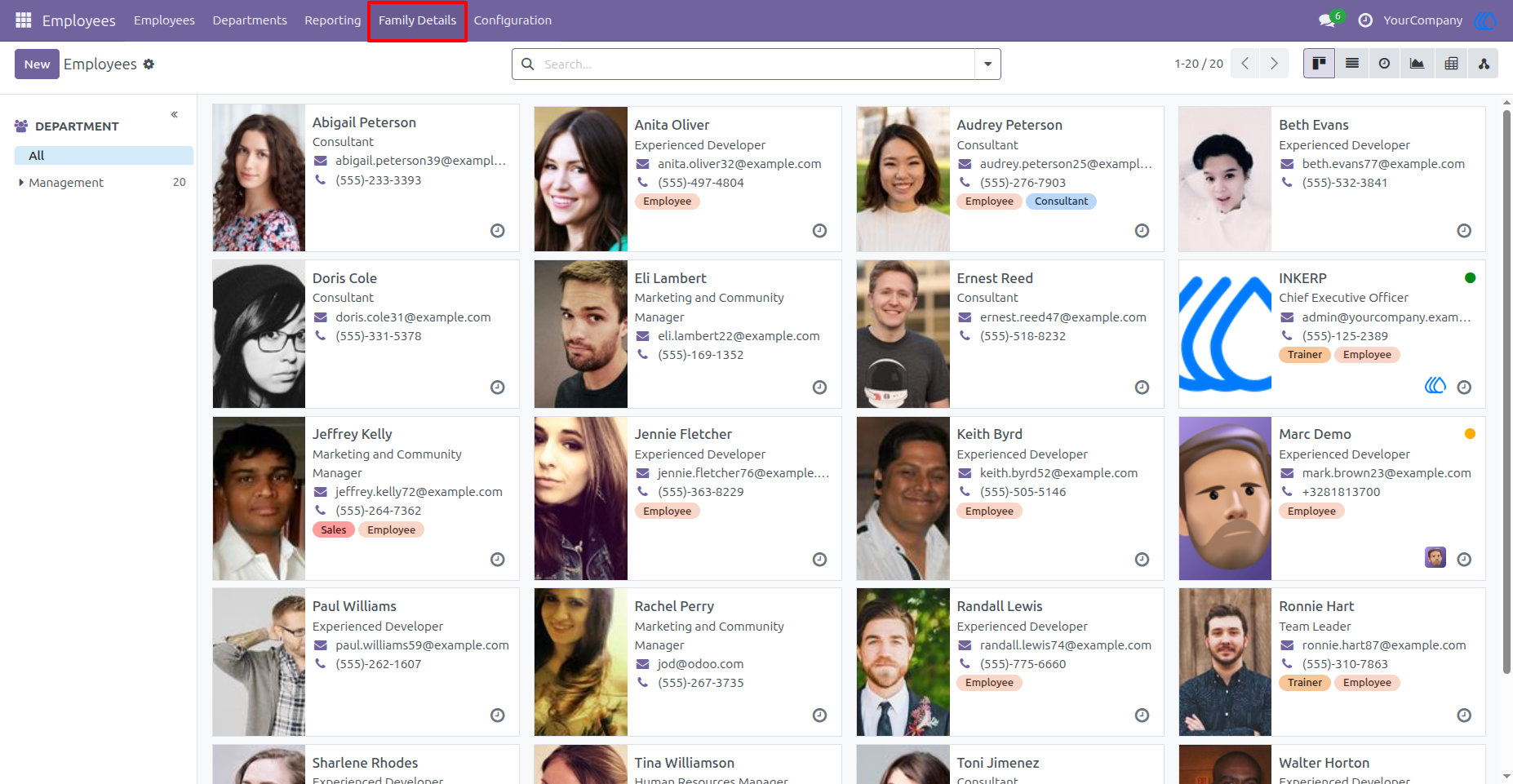Switch to Hierarchy view
The height and width of the screenshot is (784, 1513).
click(1484, 64)
